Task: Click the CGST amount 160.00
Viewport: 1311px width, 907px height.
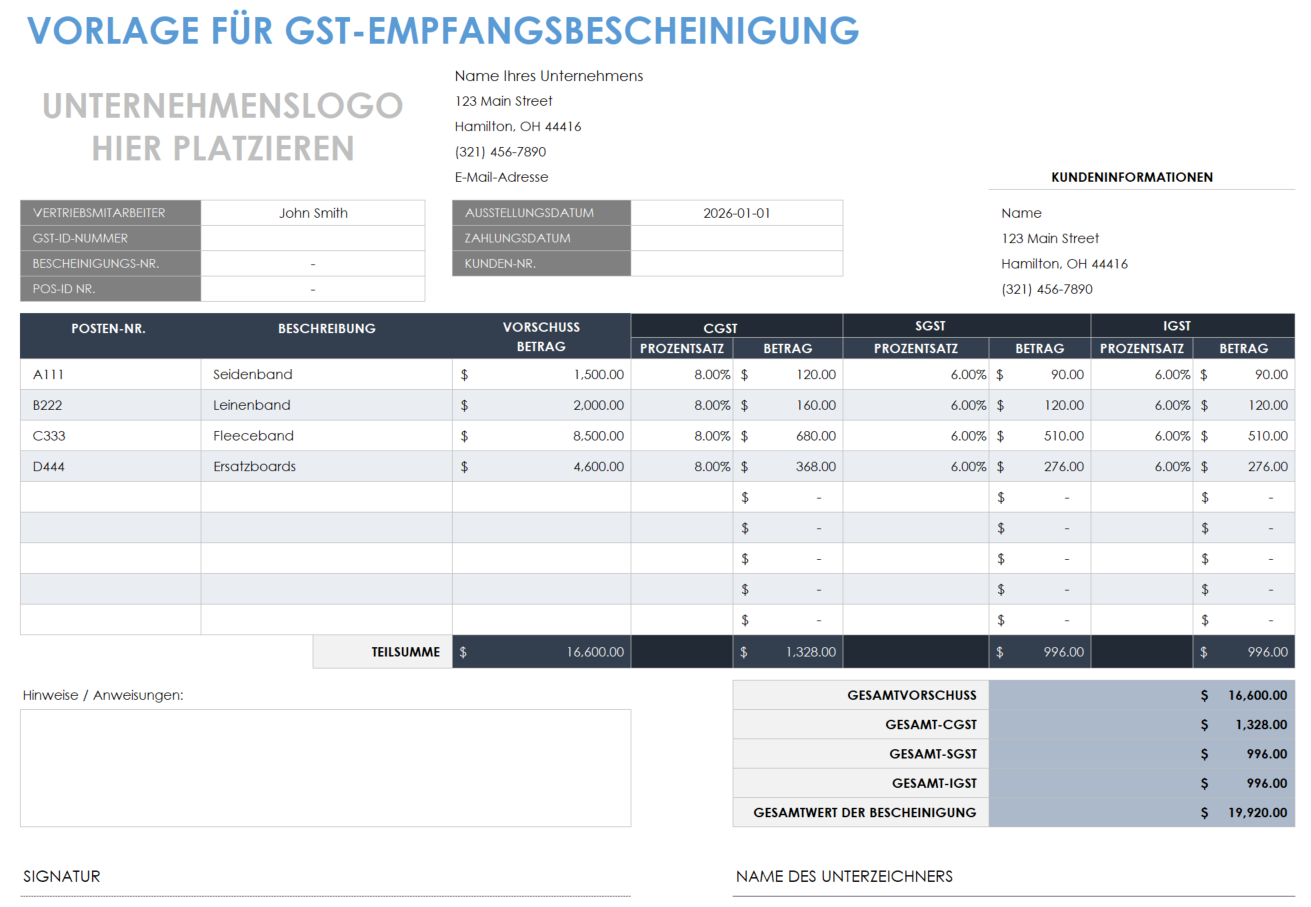Action: pos(816,405)
